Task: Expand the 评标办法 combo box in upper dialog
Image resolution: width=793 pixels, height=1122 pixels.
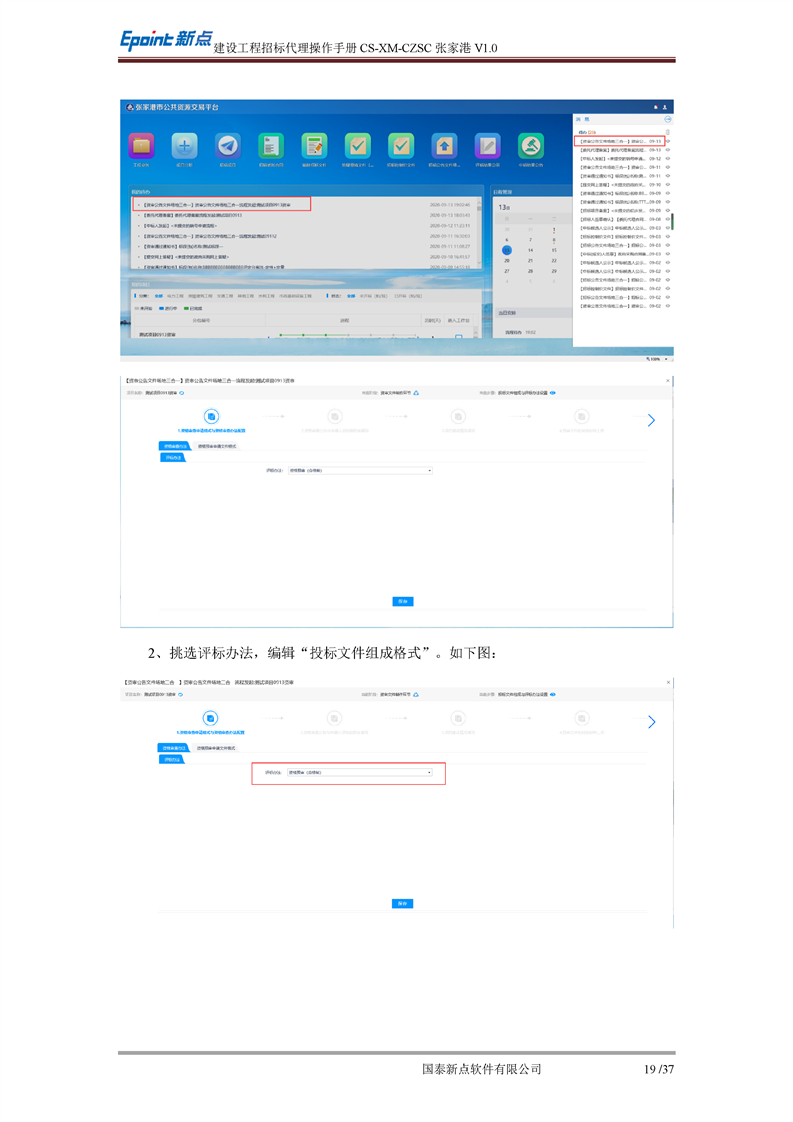Action: coord(359,469)
